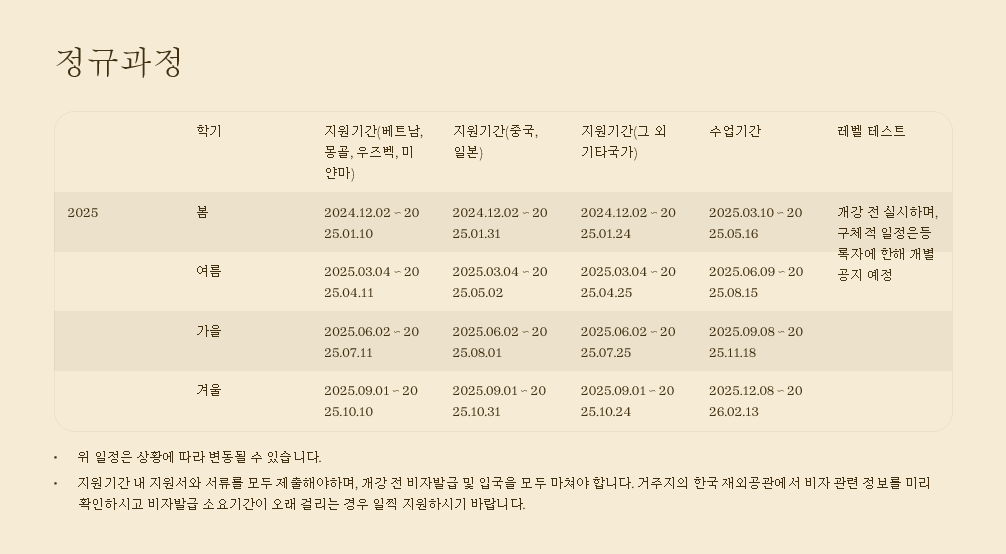Viewport: 1006px width, 554px height.
Task: Click the visa note starting 지원기간 내 지원서와
Action: (x=503, y=493)
